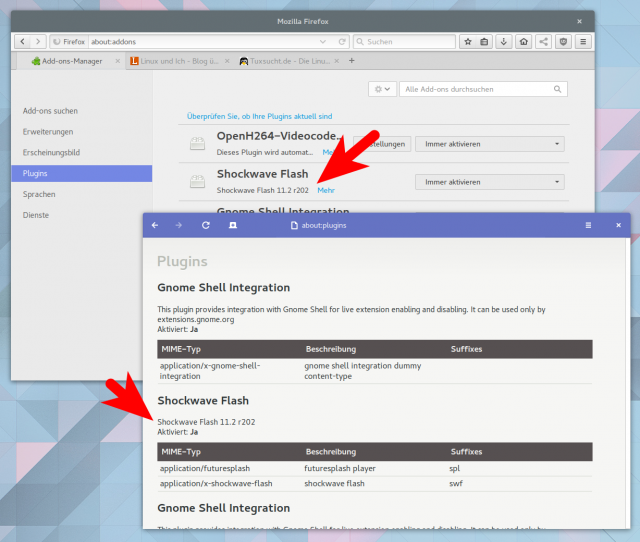Image resolution: width=640 pixels, height=542 pixels.
Task: Expand Shockwave Flash 'Immer aktivieren' dropdown
Action: 490,182
